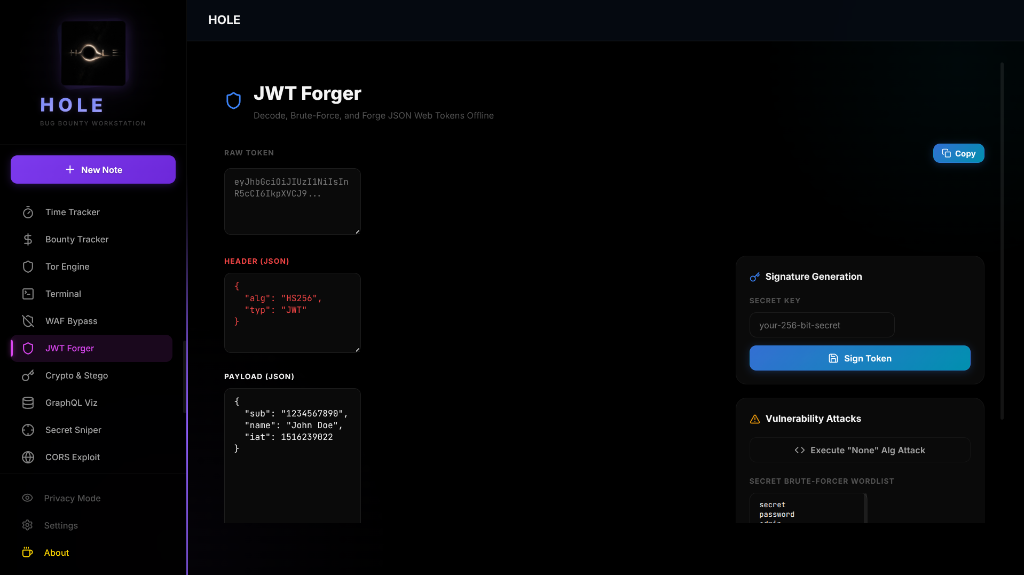This screenshot has height=575, width=1024.
Task: Create a New Note
Action: [x=93, y=169]
